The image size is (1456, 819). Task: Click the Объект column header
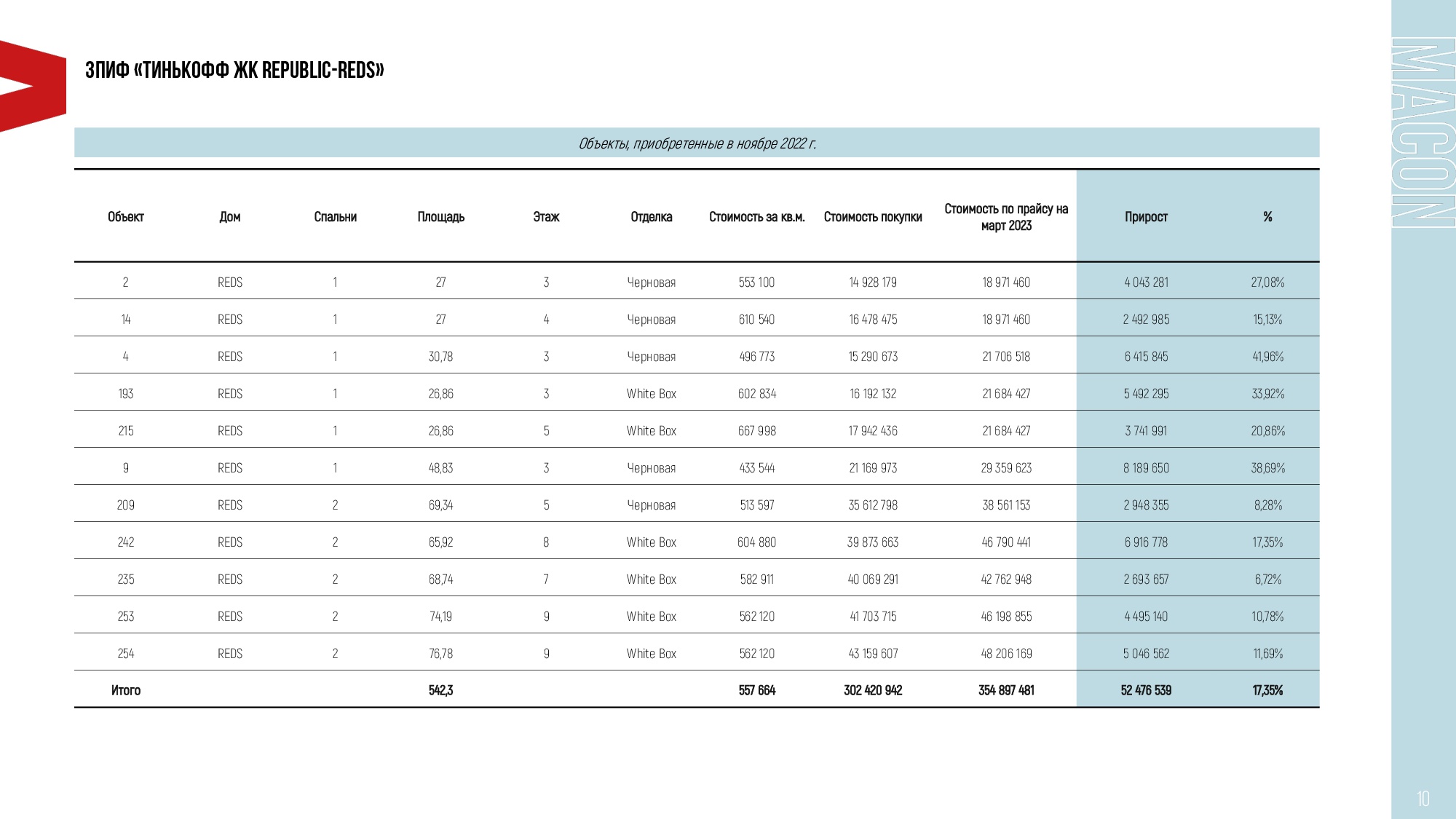[125, 217]
